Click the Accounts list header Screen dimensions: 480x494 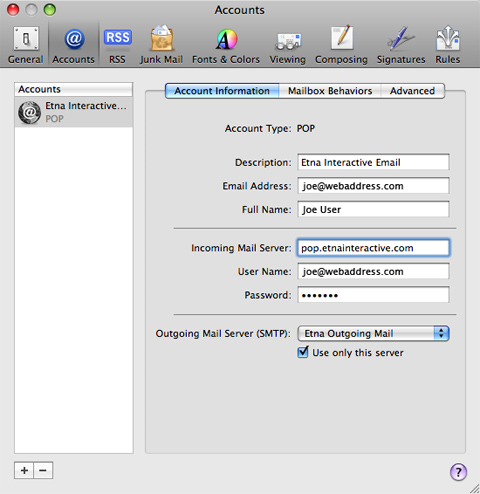click(x=74, y=89)
